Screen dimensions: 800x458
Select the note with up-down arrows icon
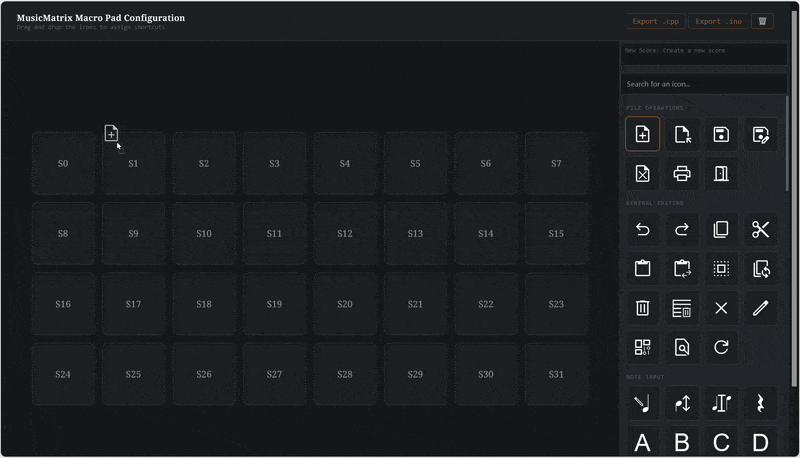(x=682, y=403)
